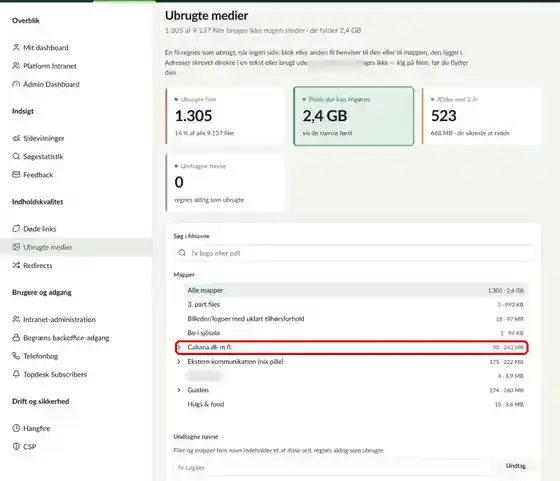
Task: Click the Intranet-administration users icon
Action: click(x=16, y=319)
